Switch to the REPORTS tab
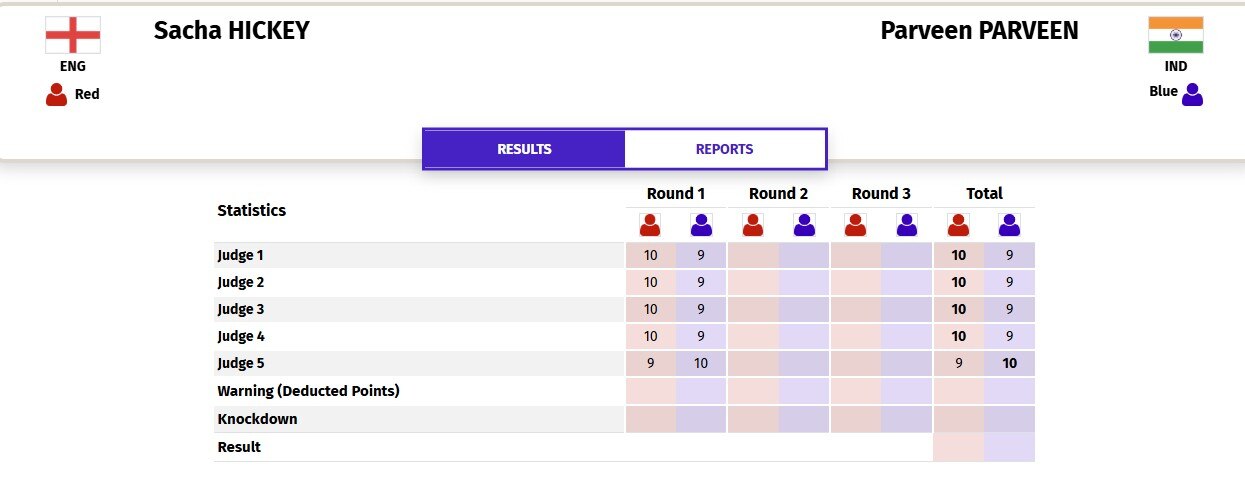This screenshot has height=488, width=1245. [x=725, y=149]
